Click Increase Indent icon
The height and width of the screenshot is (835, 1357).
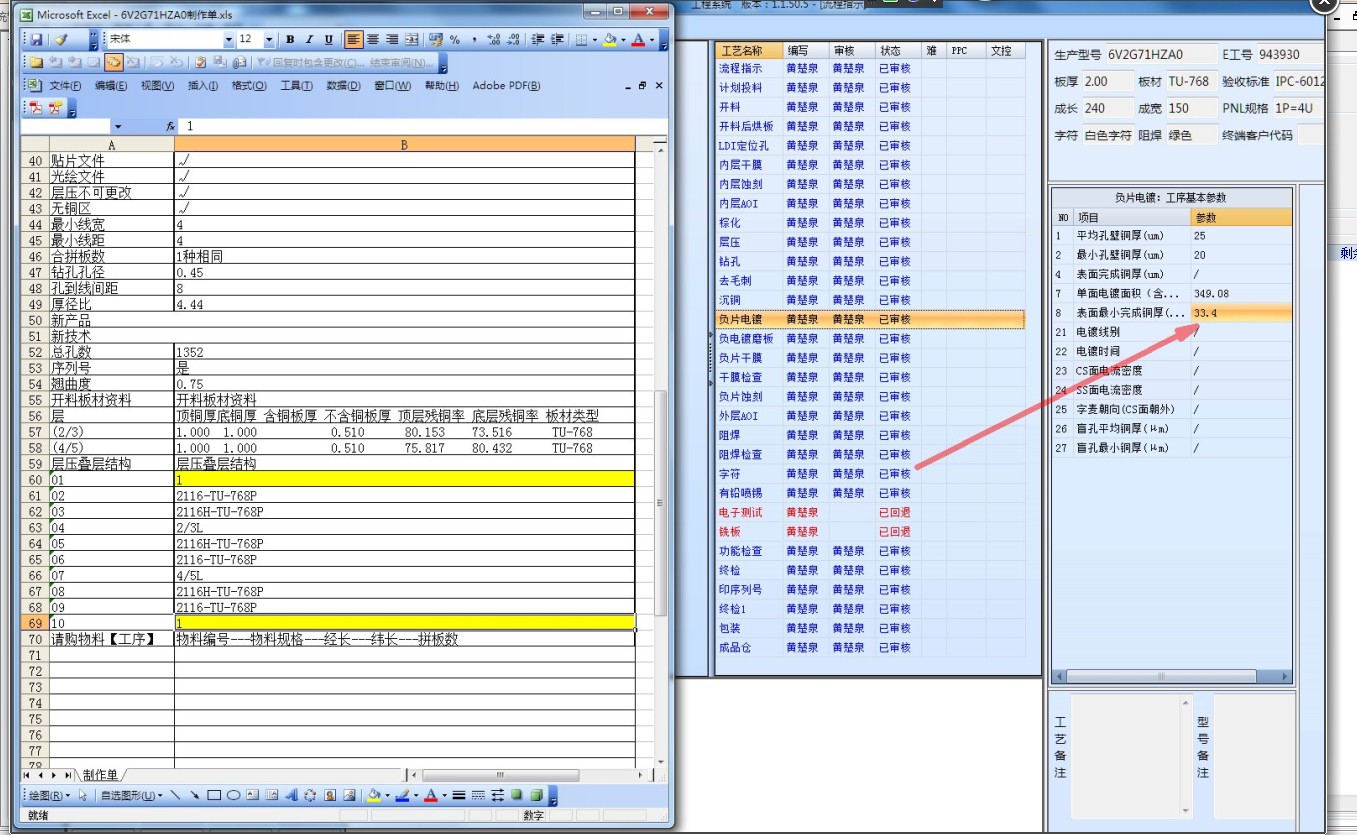[x=556, y=39]
